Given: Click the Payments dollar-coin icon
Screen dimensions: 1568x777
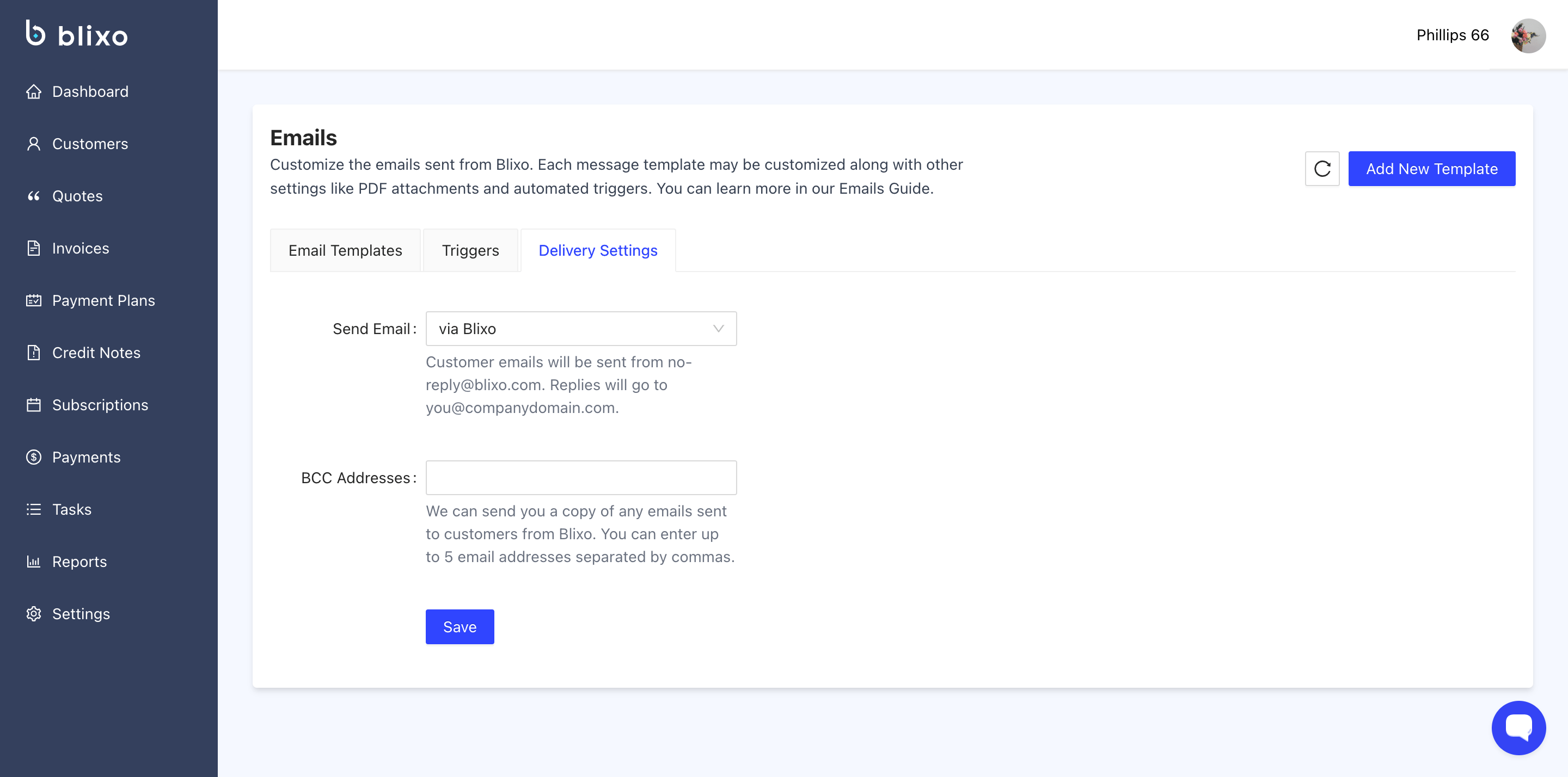Looking at the screenshot, I should 33,457.
